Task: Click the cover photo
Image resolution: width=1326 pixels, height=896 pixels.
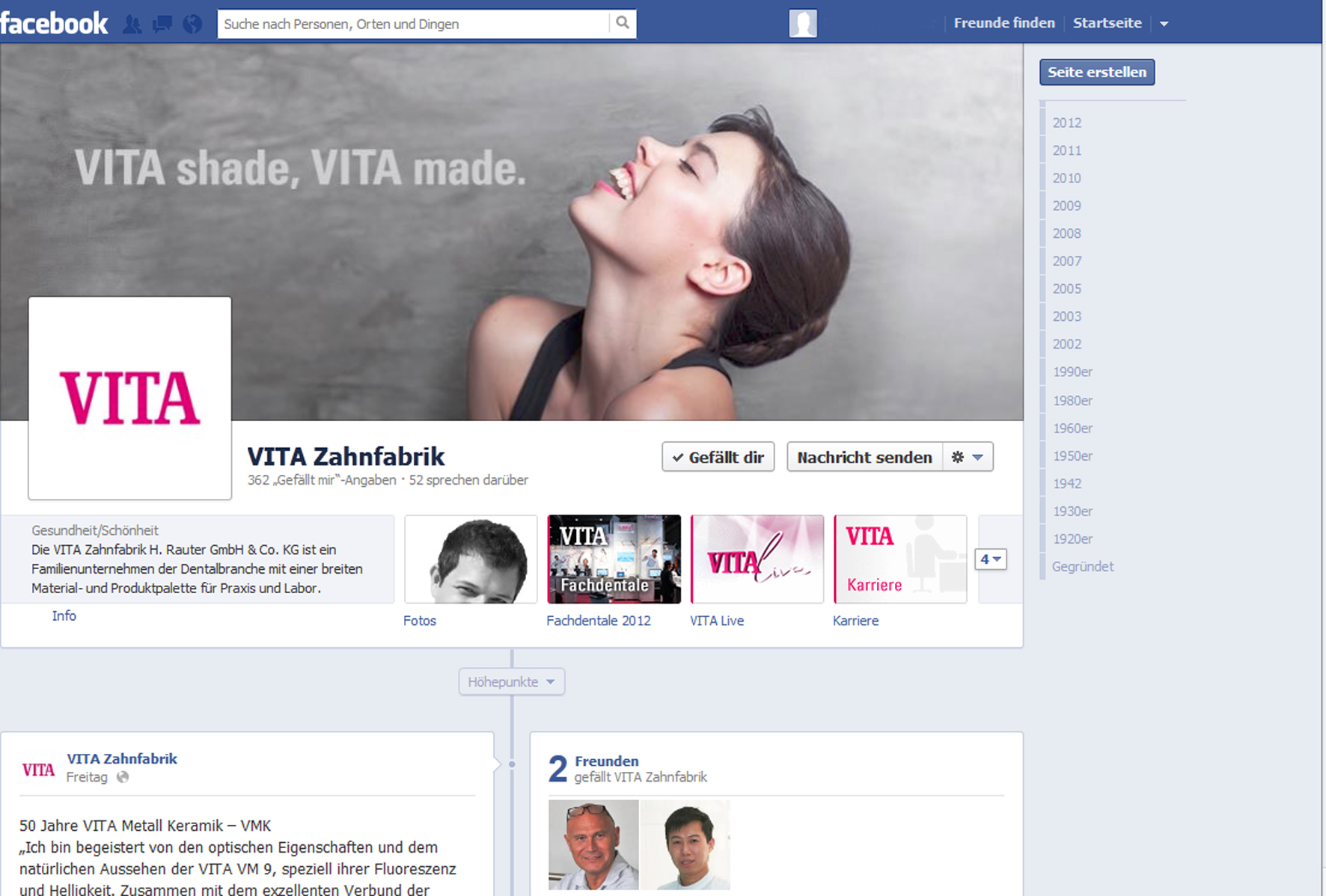Action: tap(512, 232)
